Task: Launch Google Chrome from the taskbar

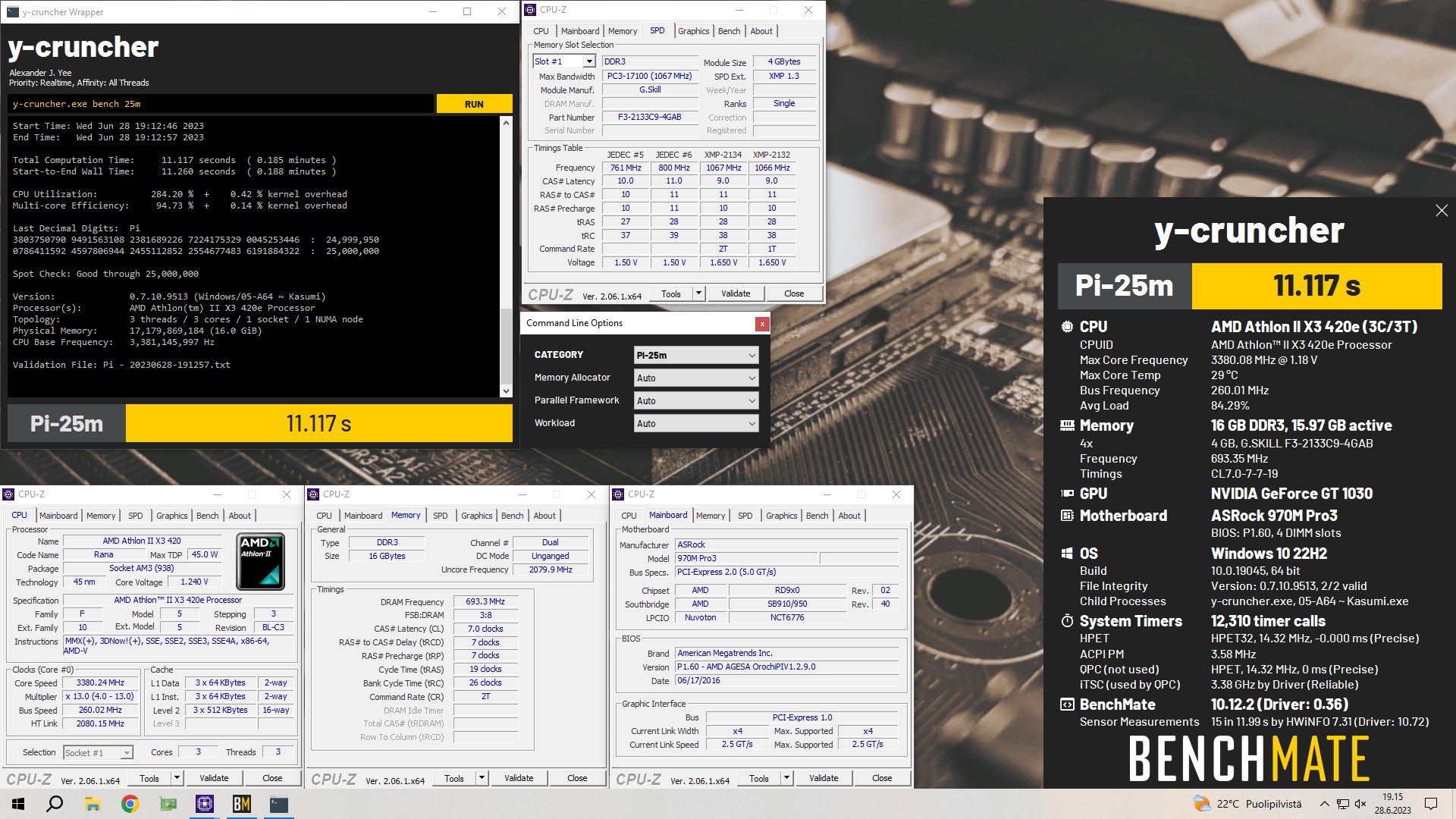Action: tap(130, 804)
